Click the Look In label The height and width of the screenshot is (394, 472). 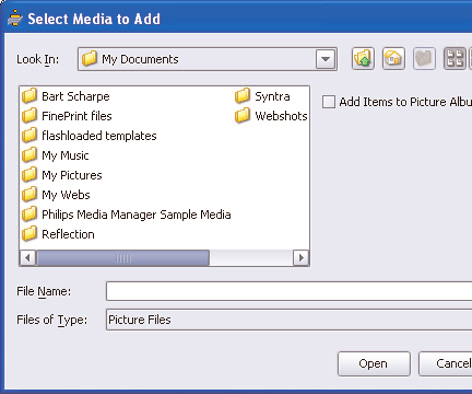click(38, 60)
